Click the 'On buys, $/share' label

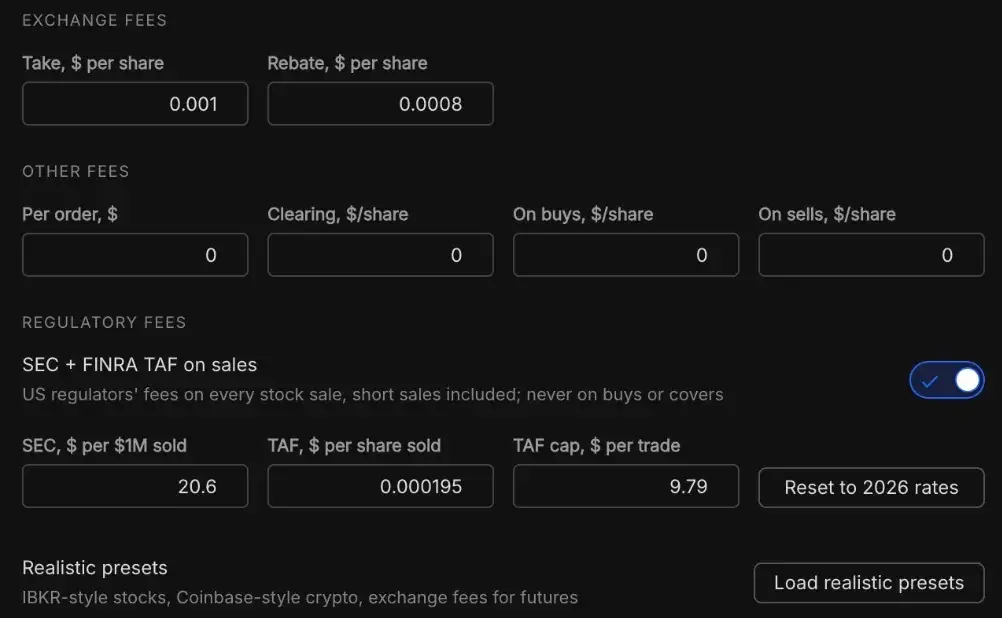pyautogui.click(x=583, y=214)
